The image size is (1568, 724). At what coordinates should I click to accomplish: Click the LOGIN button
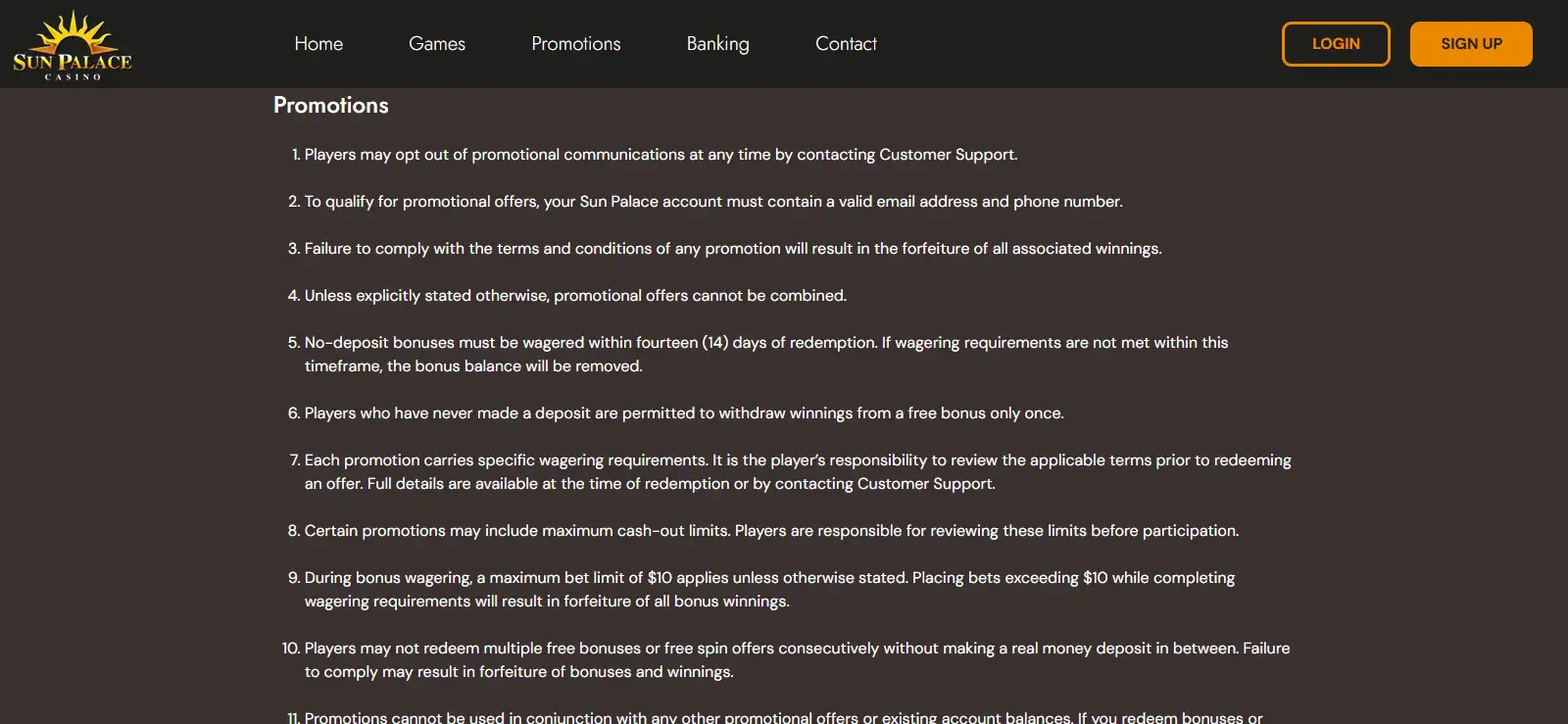1336,44
